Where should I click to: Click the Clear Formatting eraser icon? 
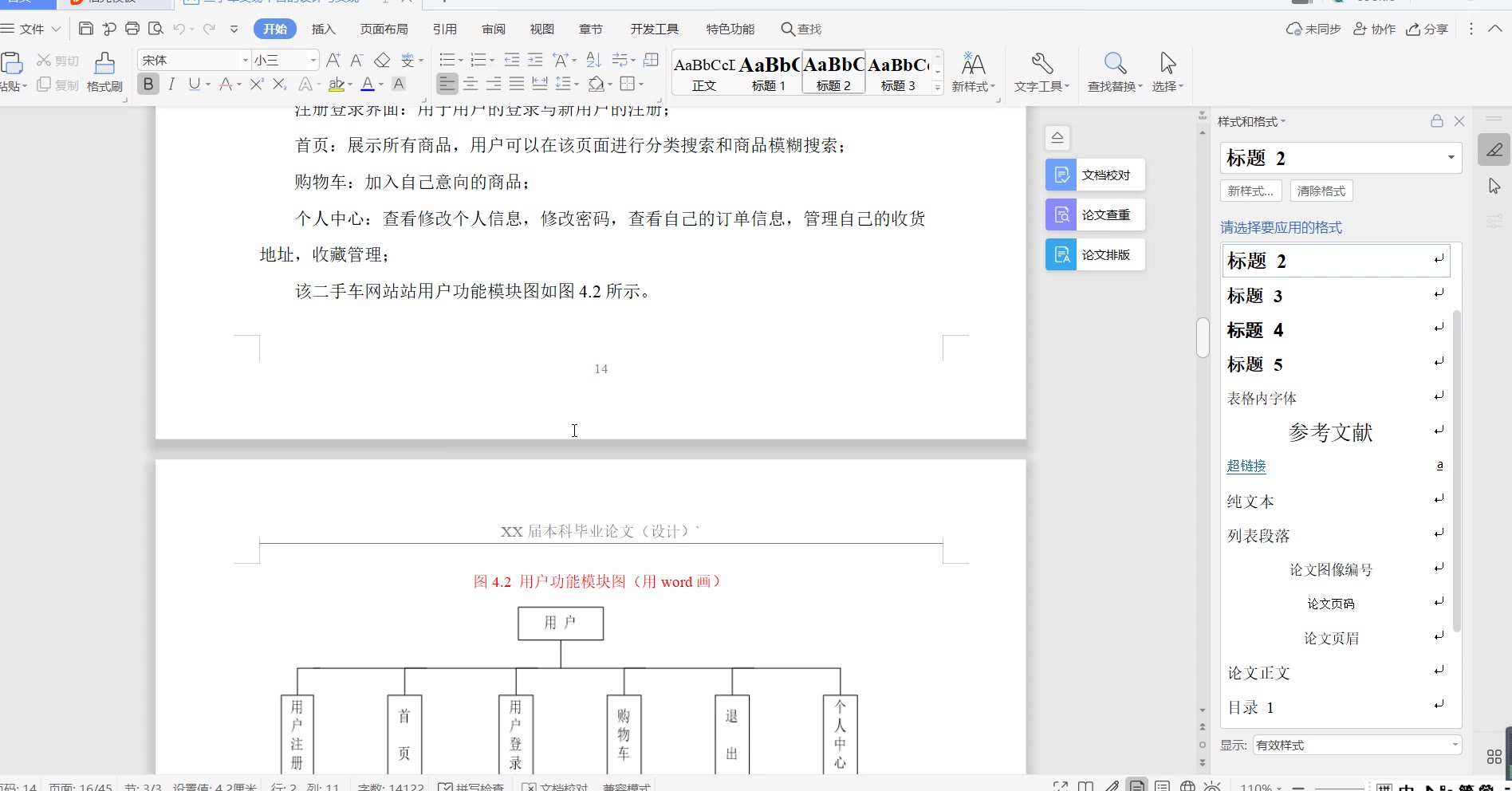[x=382, y=60]
